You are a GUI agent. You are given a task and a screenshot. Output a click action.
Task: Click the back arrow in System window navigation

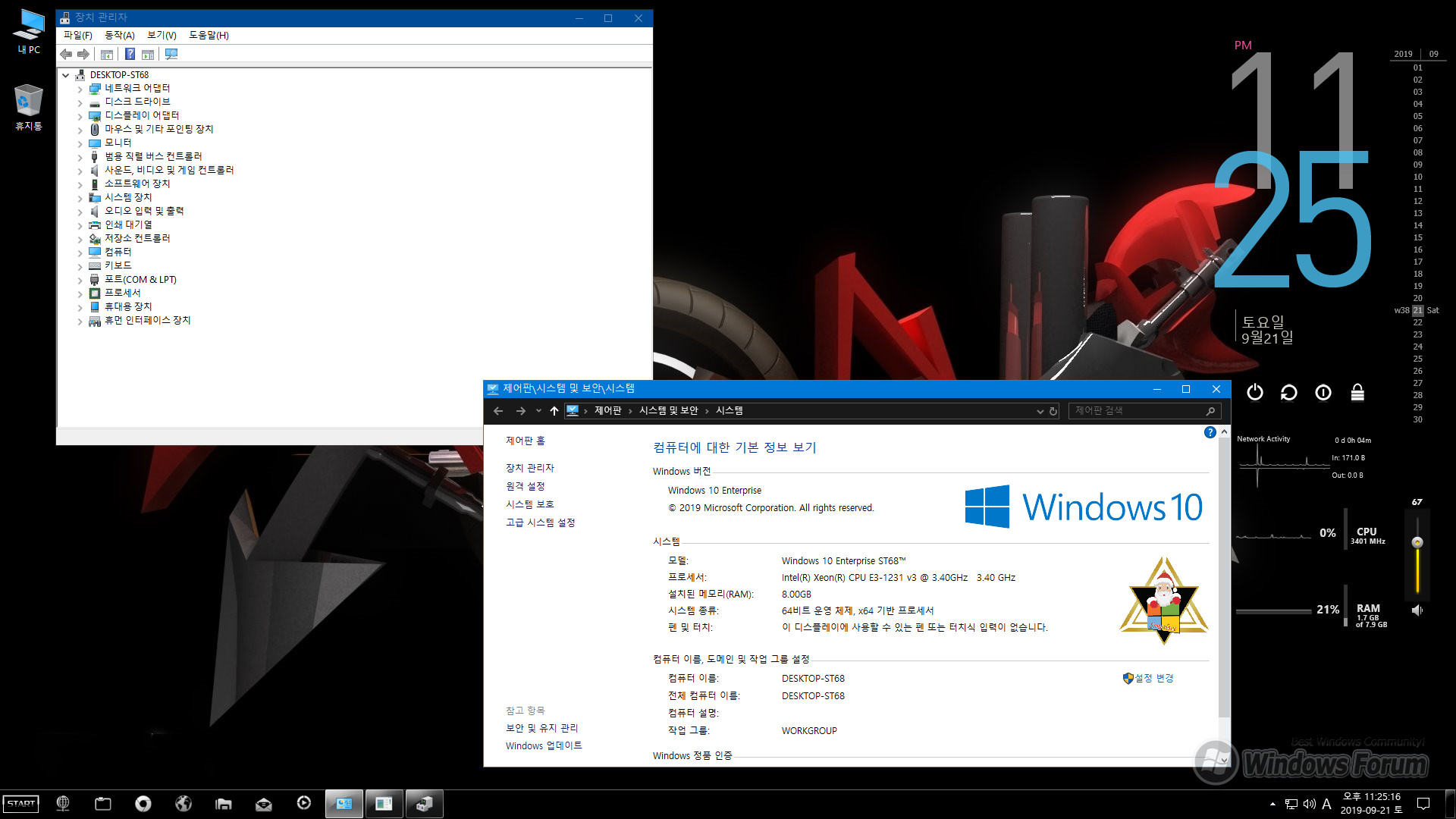pos(498,411)
